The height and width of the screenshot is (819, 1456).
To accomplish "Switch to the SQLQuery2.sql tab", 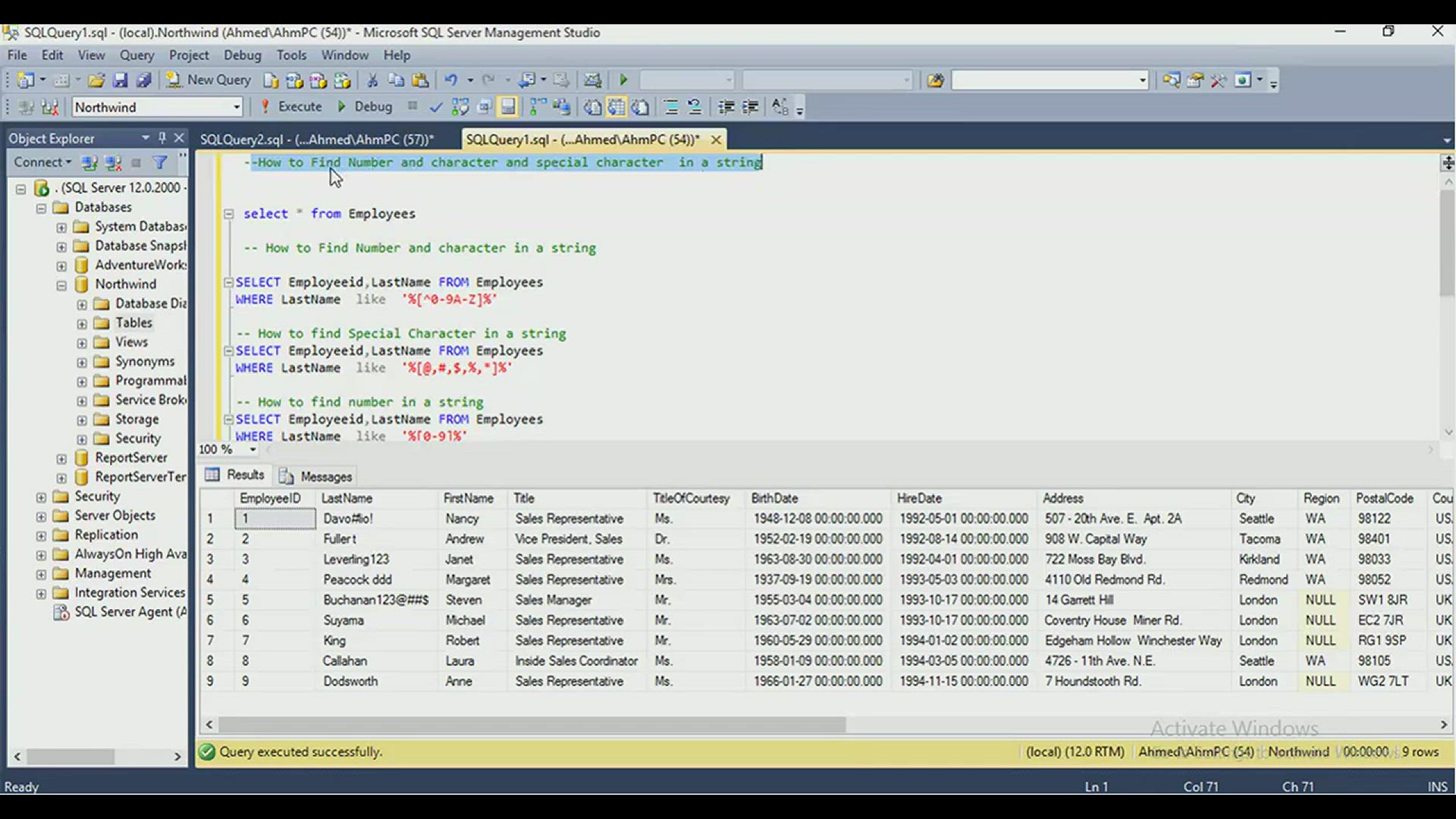I will (x=317, y=140).
